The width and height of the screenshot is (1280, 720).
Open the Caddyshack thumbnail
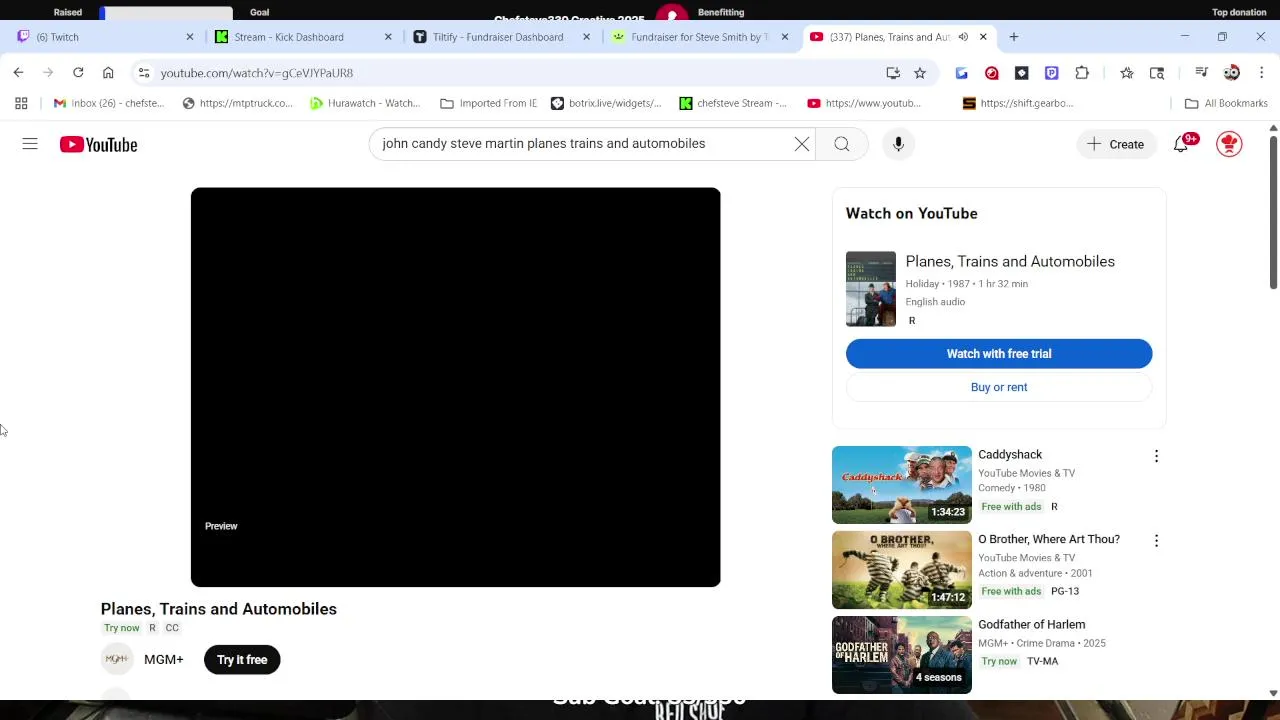902,485
